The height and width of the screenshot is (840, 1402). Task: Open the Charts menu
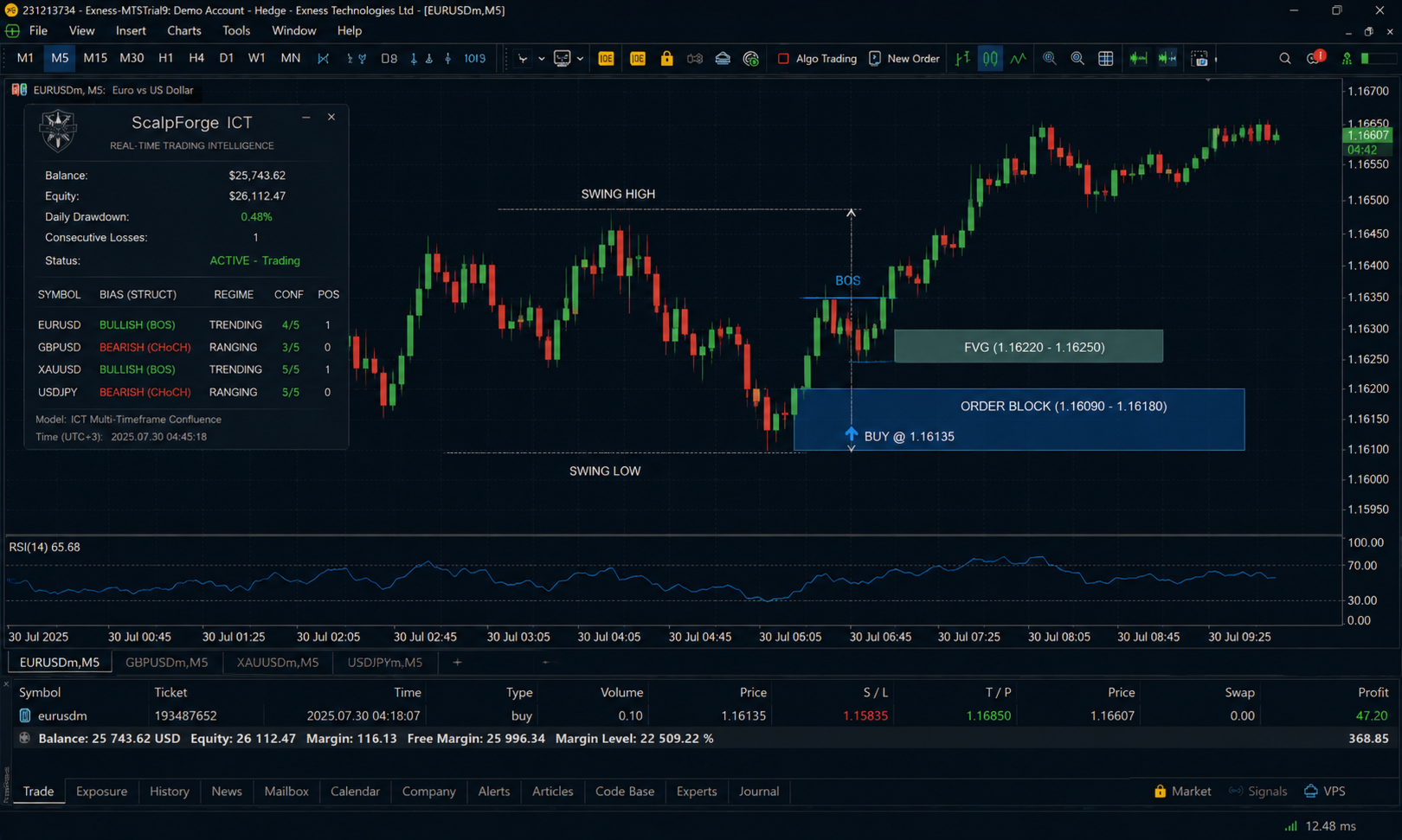point(183,30)
